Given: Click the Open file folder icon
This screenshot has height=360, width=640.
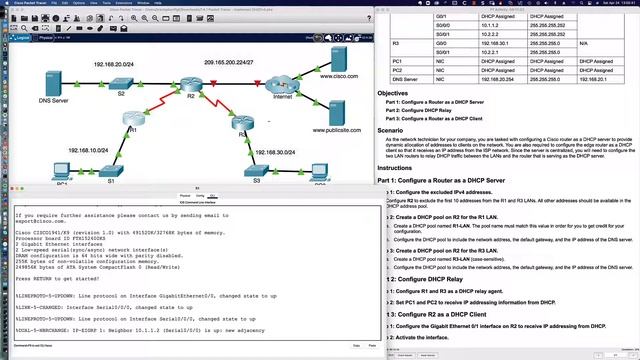Looking at the screenshot, I should point(24,18).
